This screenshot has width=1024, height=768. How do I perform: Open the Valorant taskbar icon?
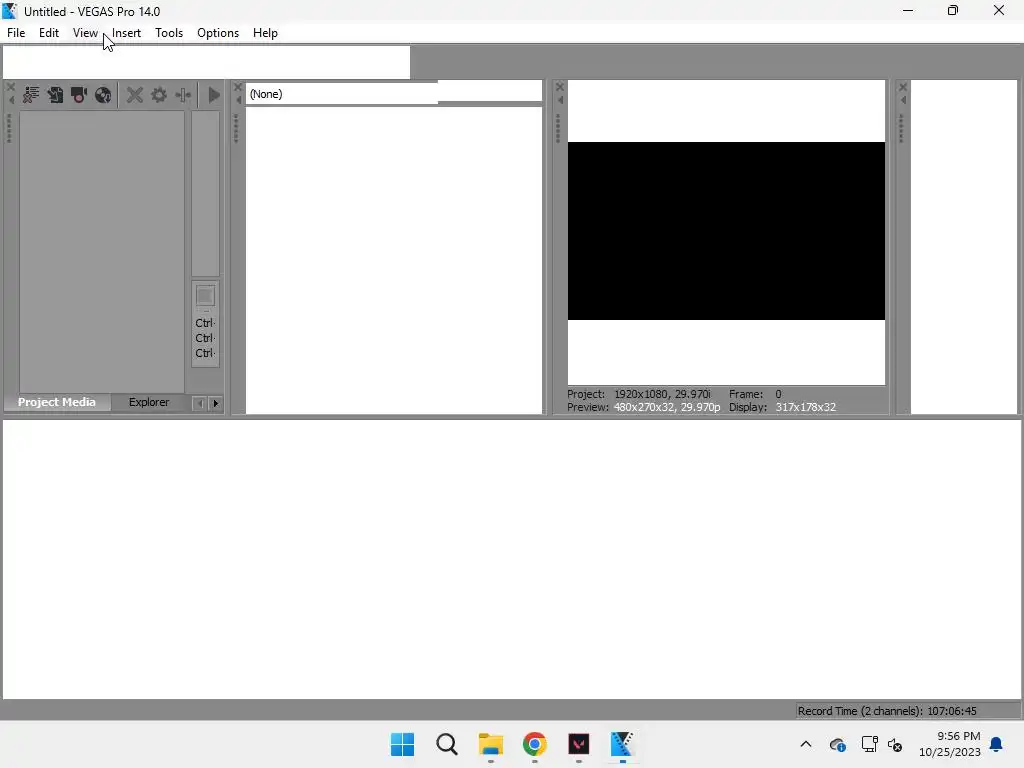click(579, 744)
